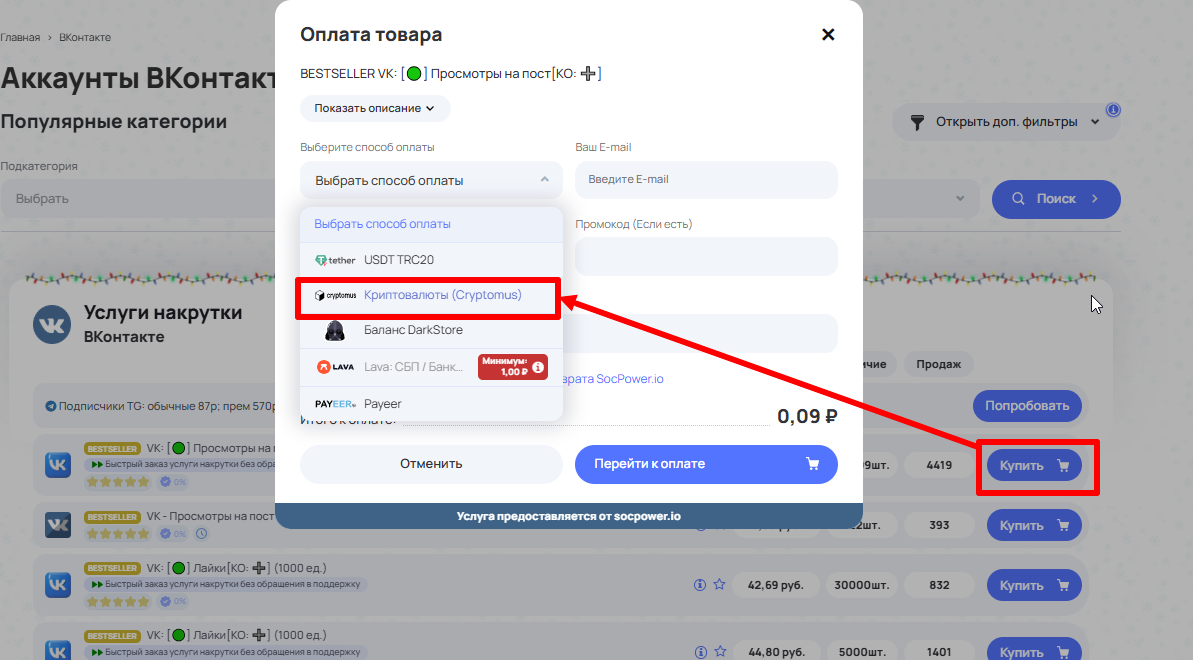Image resolution: width=1193 pixels, height=660 pixels.
Task: Open info icon in the 44,80 руб. row
Action: (x=700, y=652)
